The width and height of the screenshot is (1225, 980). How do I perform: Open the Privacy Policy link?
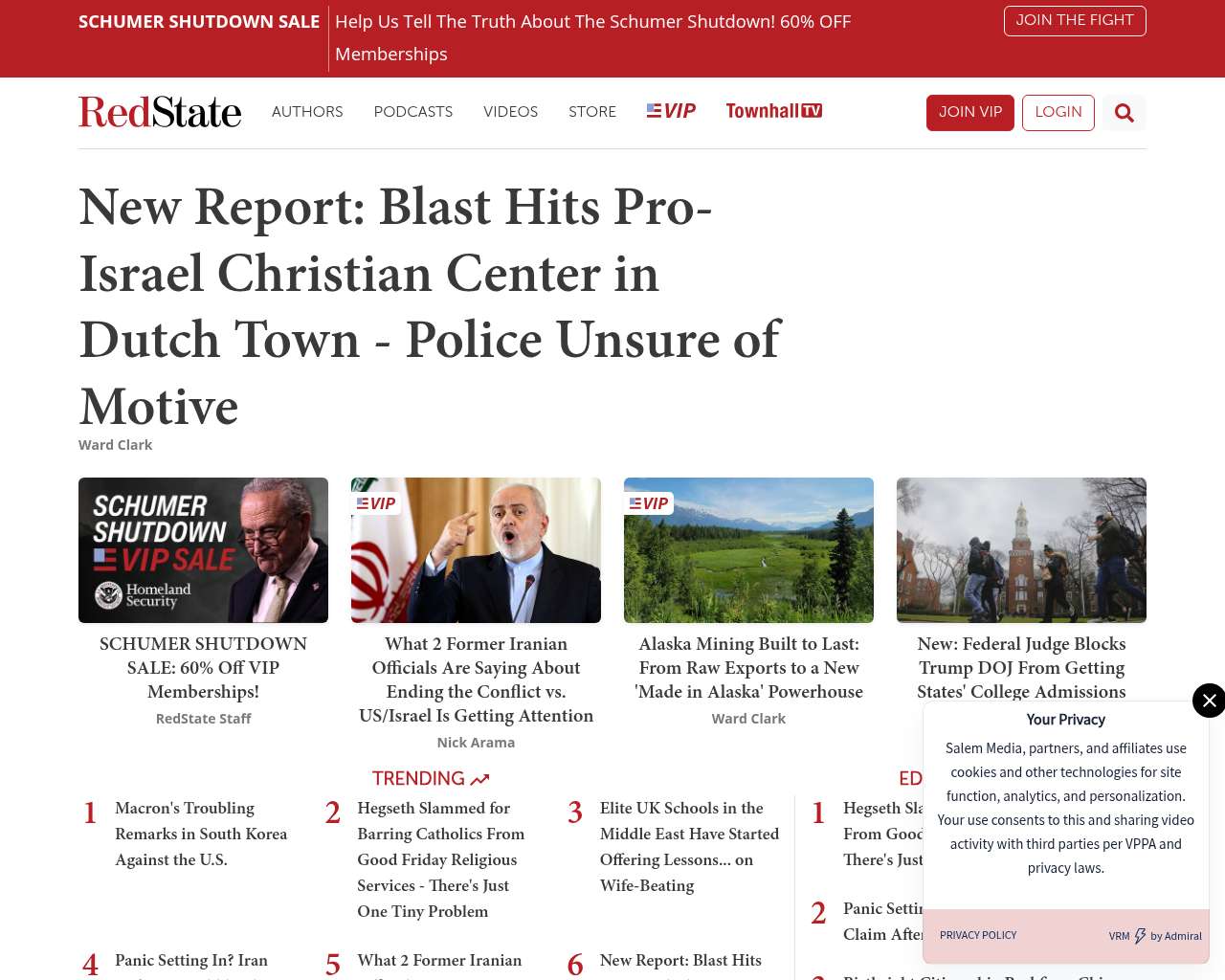pyautogui.click(x=978, y=935)
